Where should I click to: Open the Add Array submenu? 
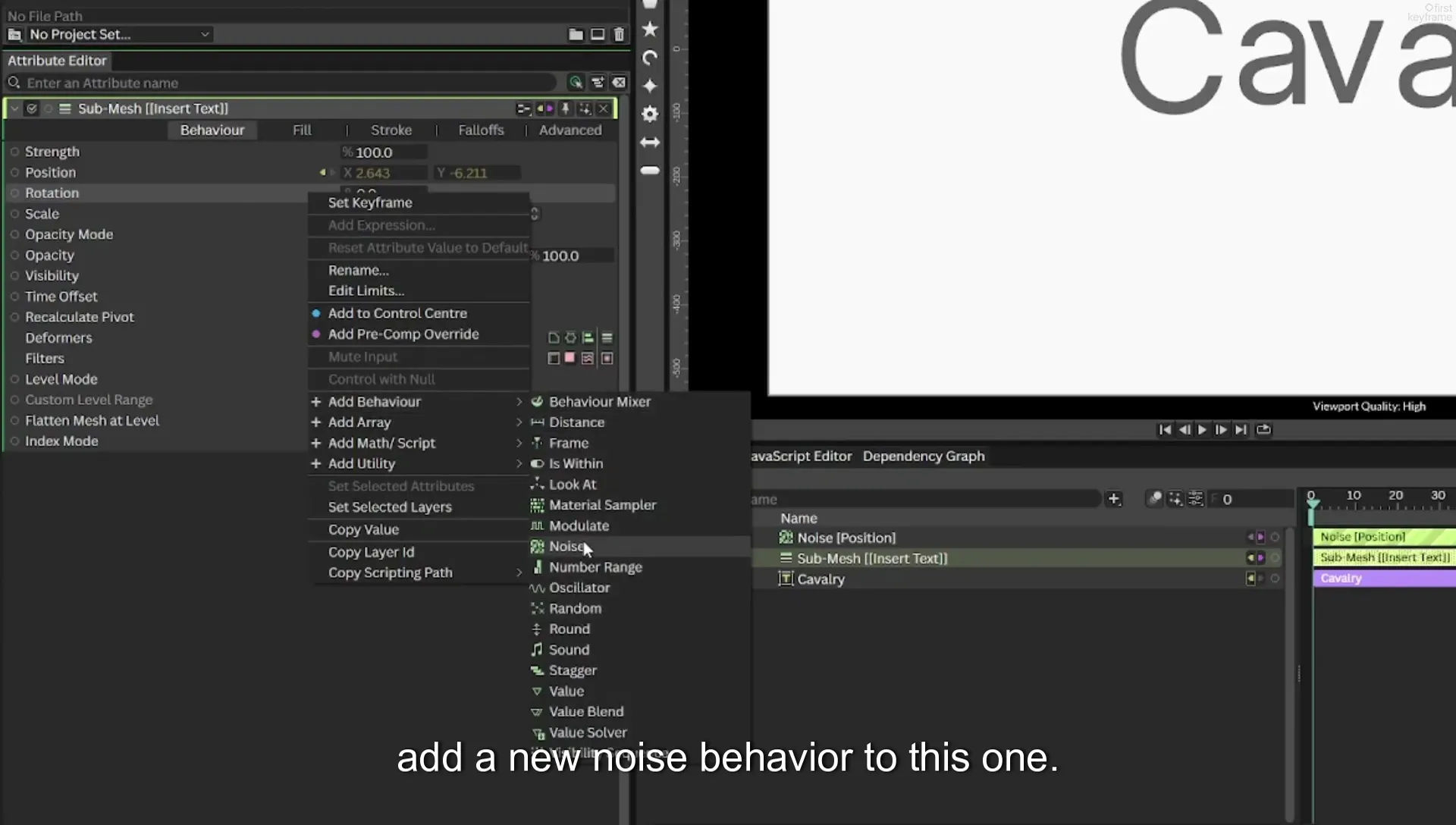[x=417, y=422]
